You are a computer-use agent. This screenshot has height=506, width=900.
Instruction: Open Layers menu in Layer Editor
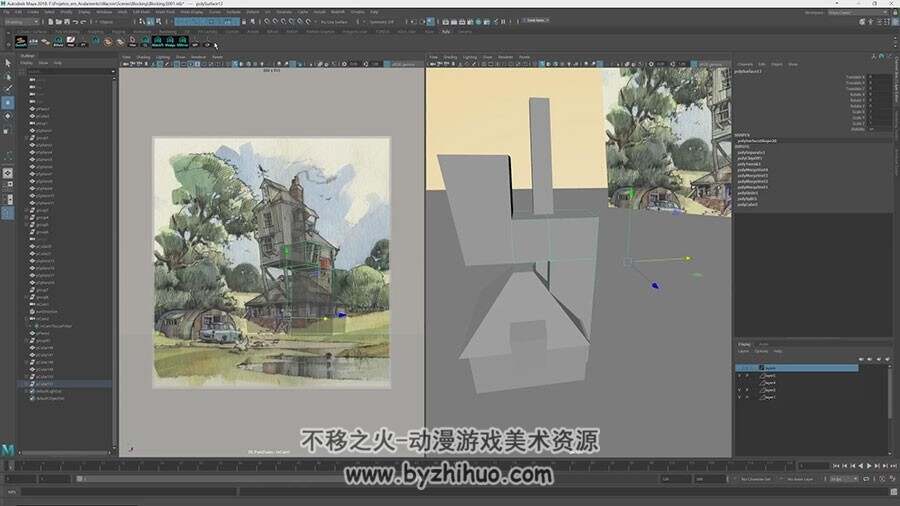743,351
